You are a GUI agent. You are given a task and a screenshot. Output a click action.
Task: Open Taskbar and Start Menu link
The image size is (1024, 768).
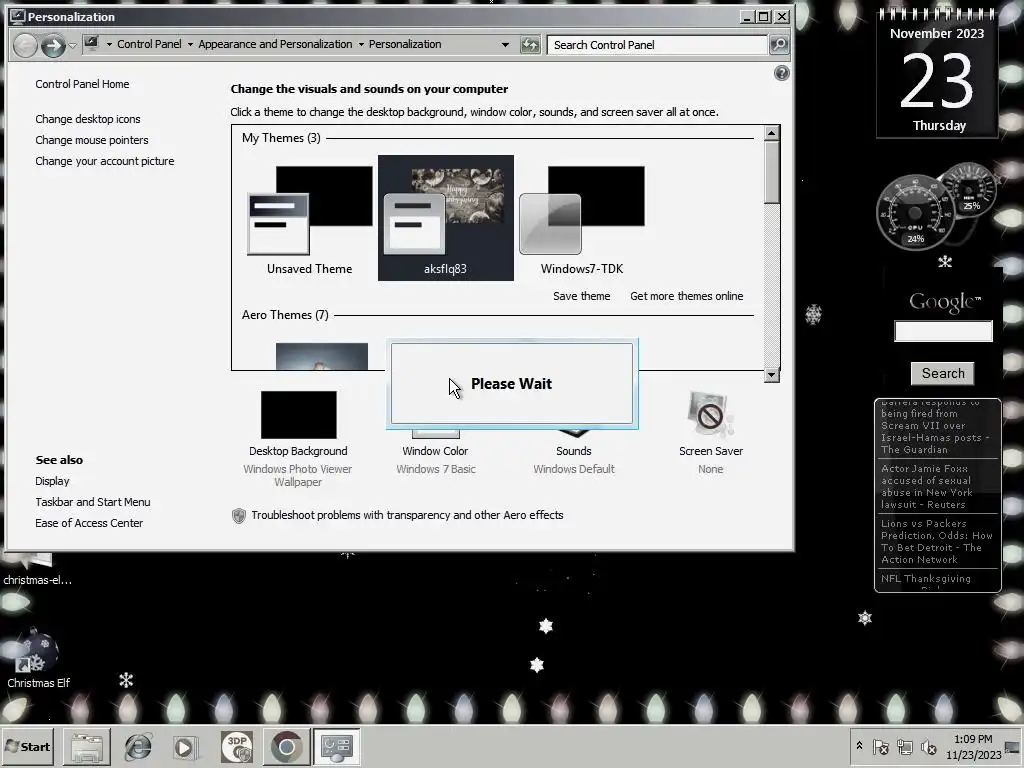(93, 502)
